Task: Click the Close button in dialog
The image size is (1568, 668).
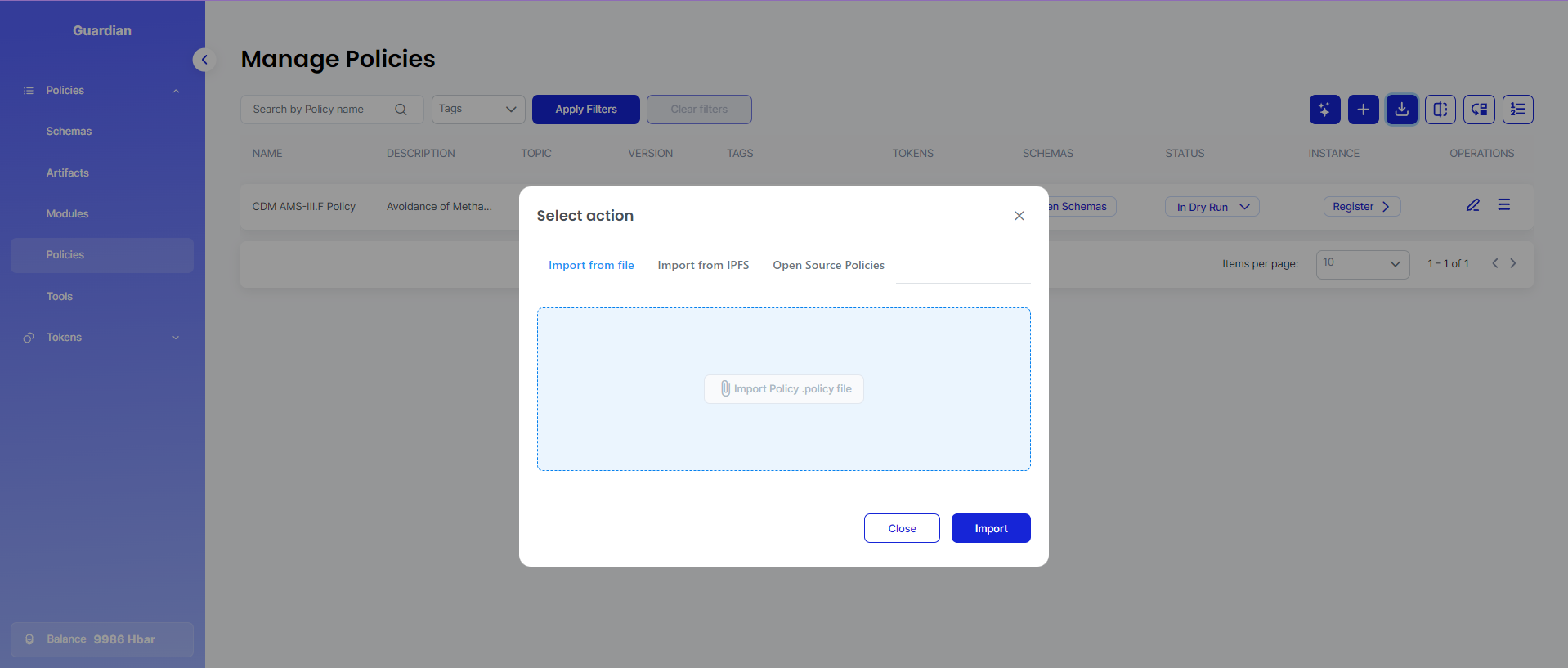Action: pos(902,528)
